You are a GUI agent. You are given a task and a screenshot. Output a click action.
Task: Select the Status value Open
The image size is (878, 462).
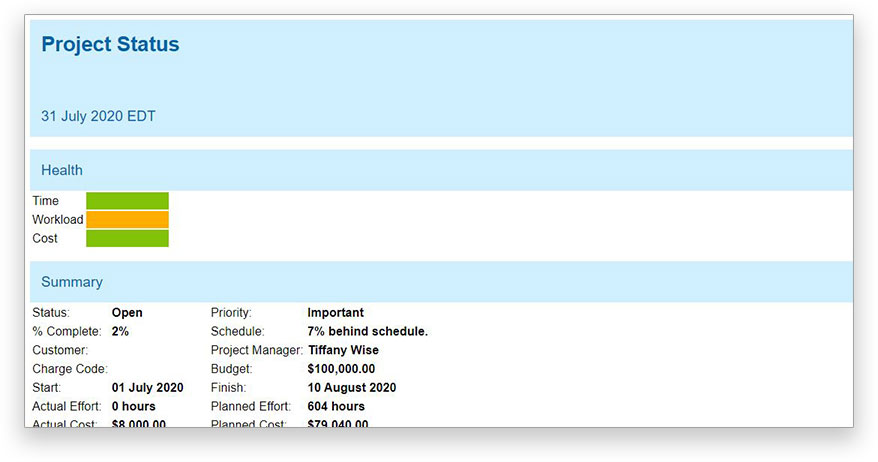pos(127,312)
